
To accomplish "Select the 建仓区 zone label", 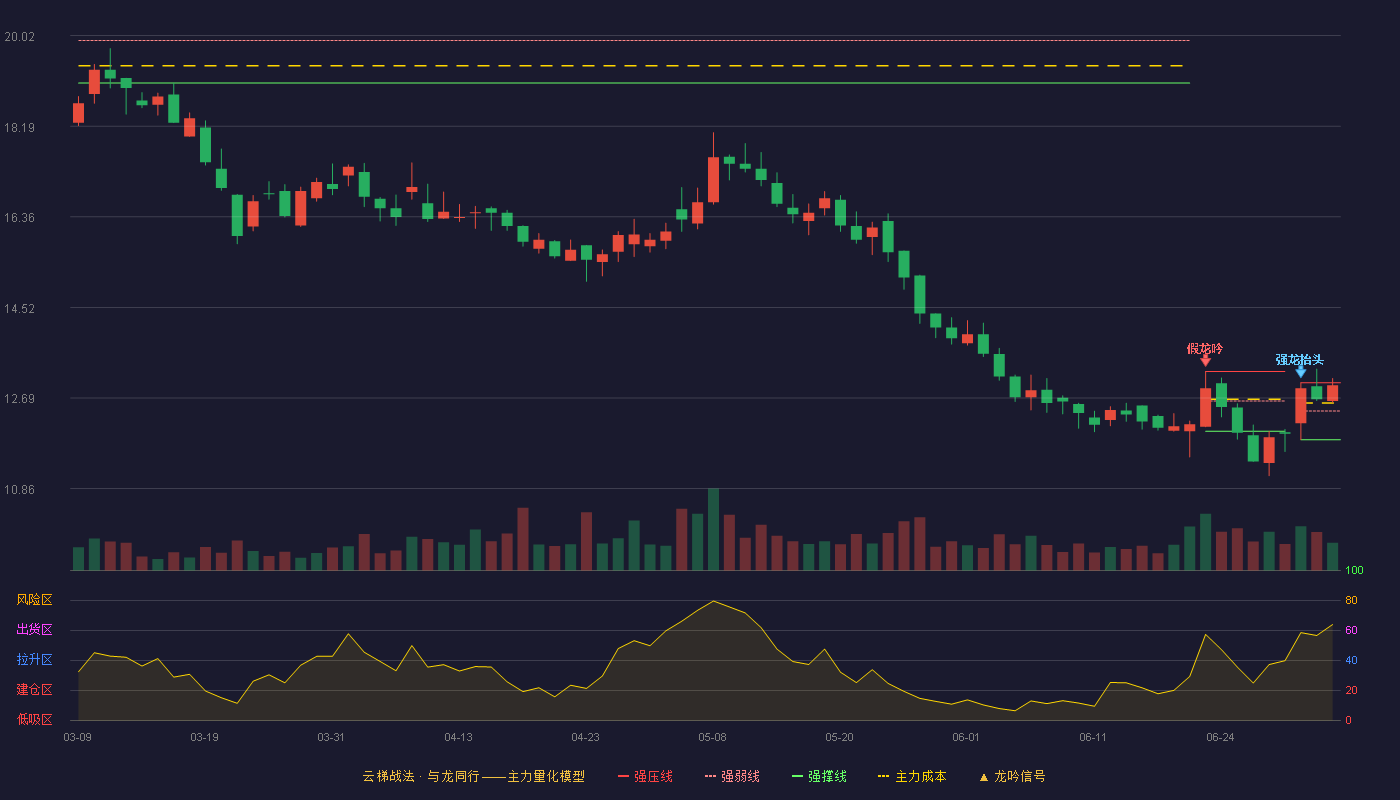I will [x=34, y=690].
